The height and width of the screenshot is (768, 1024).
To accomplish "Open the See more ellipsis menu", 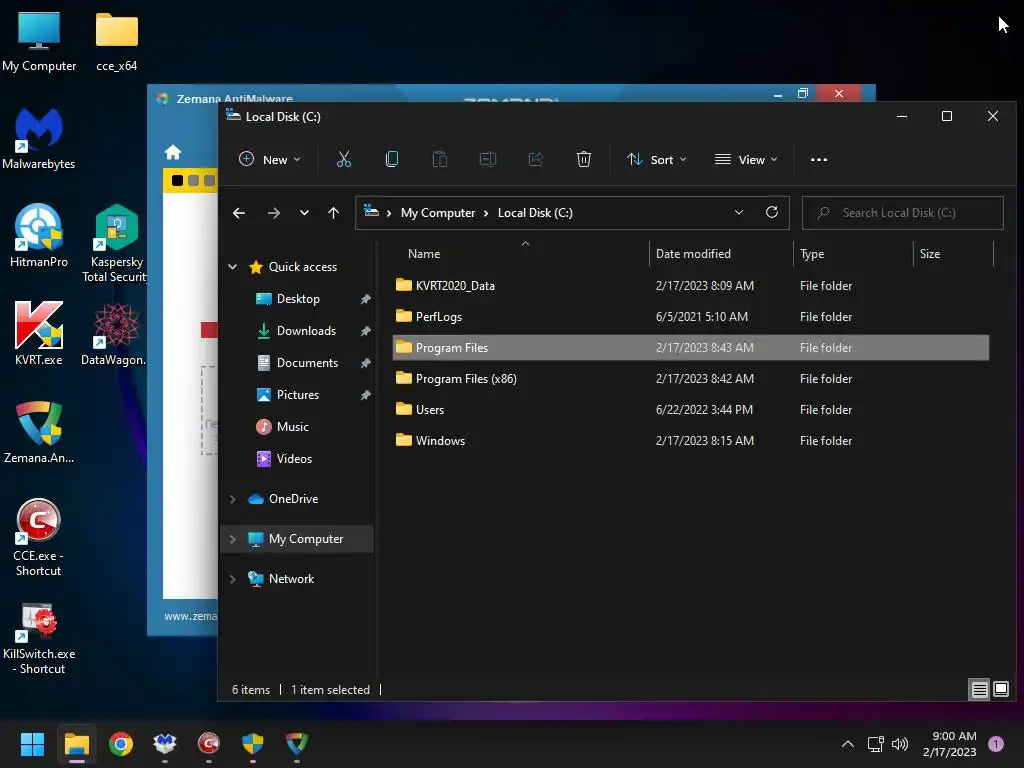I will click(819, 159).
